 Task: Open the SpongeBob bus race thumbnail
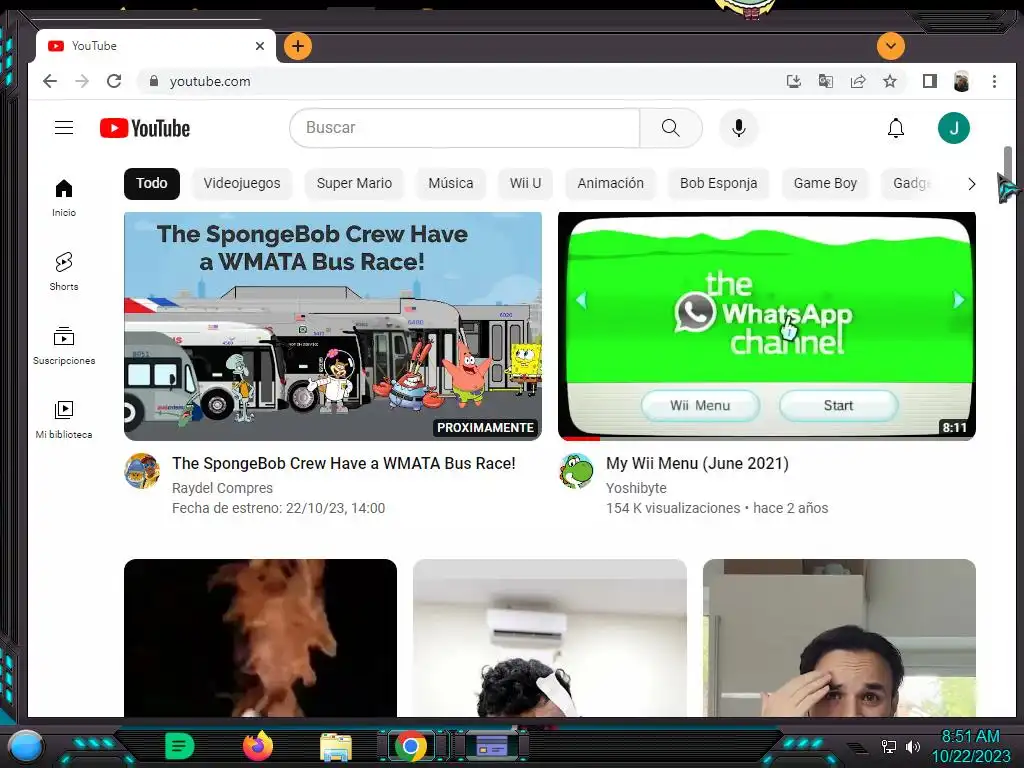pyautogui.click(x=332, y=326)
